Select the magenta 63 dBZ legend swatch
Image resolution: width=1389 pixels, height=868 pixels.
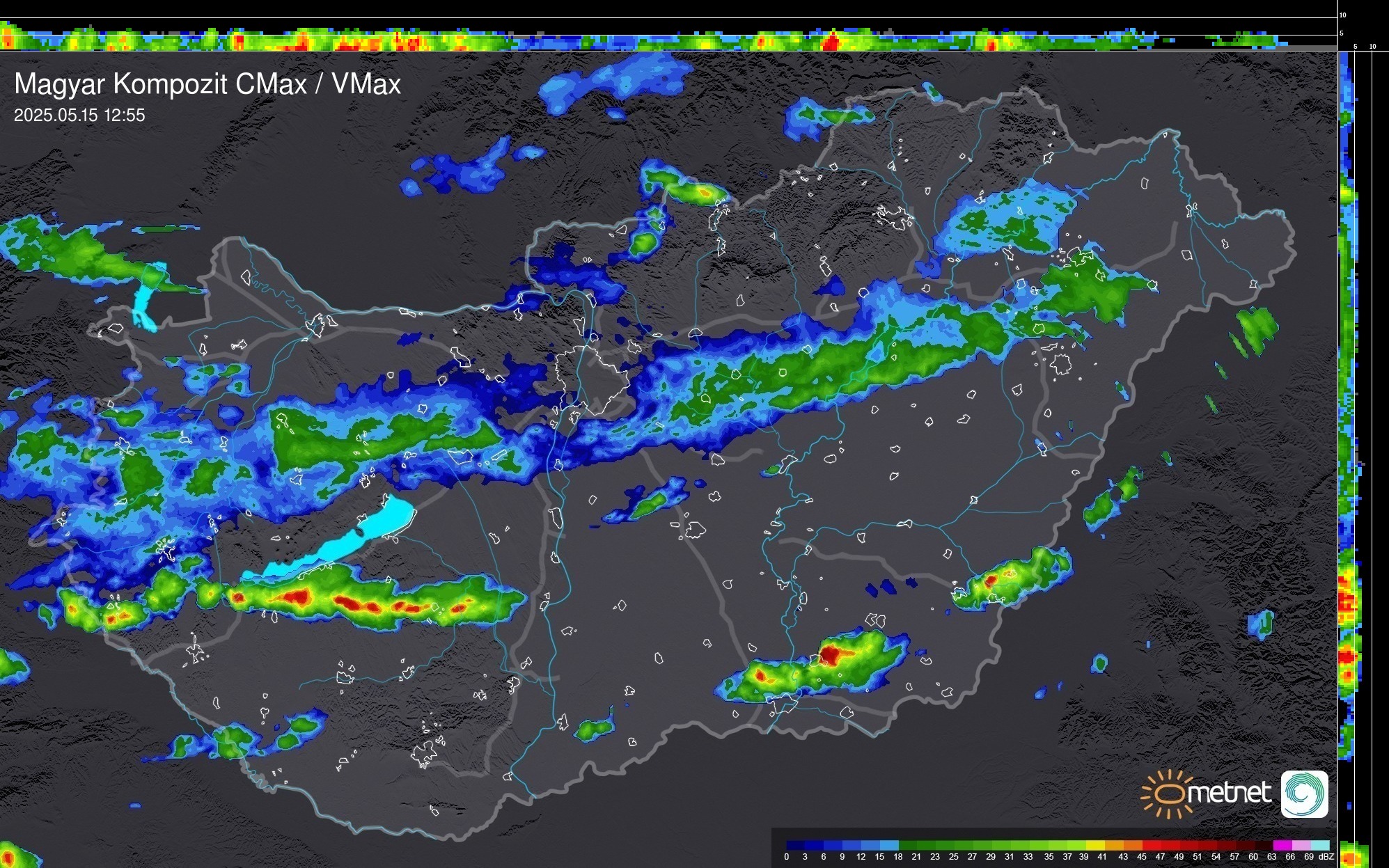pos(1281,845)
